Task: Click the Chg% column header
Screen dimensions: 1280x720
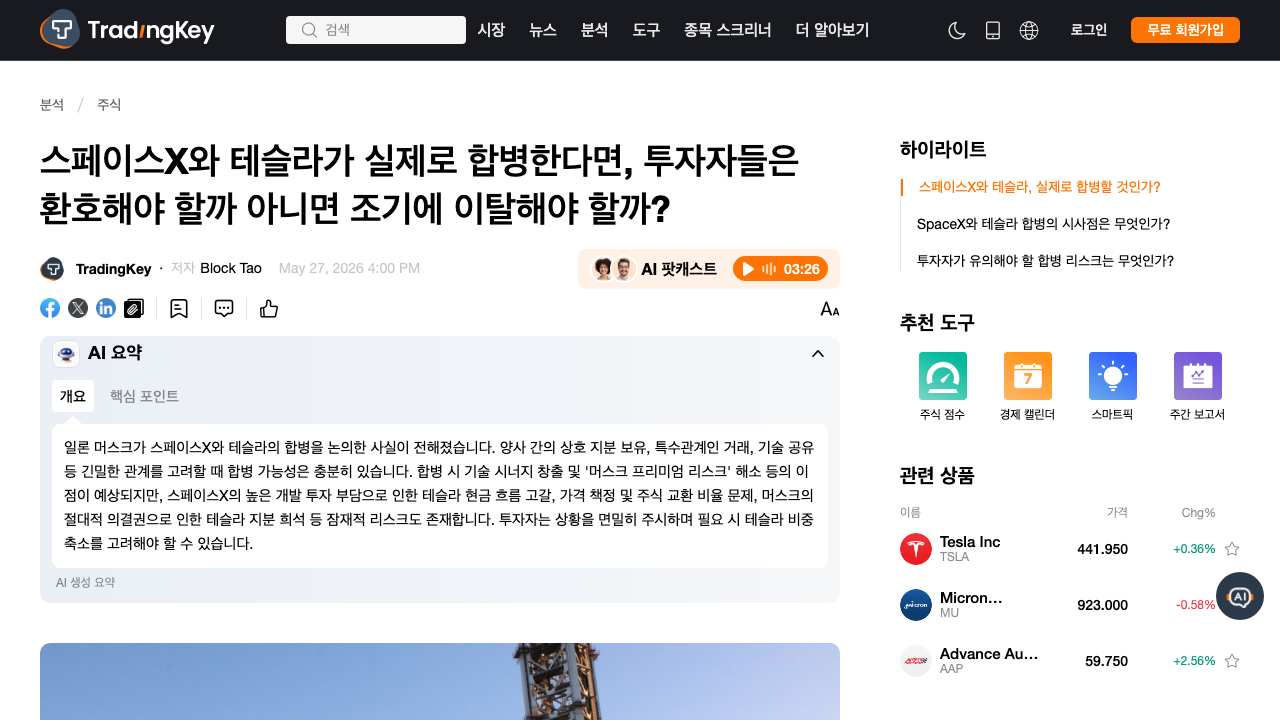Action: [x=1198, y=513]
